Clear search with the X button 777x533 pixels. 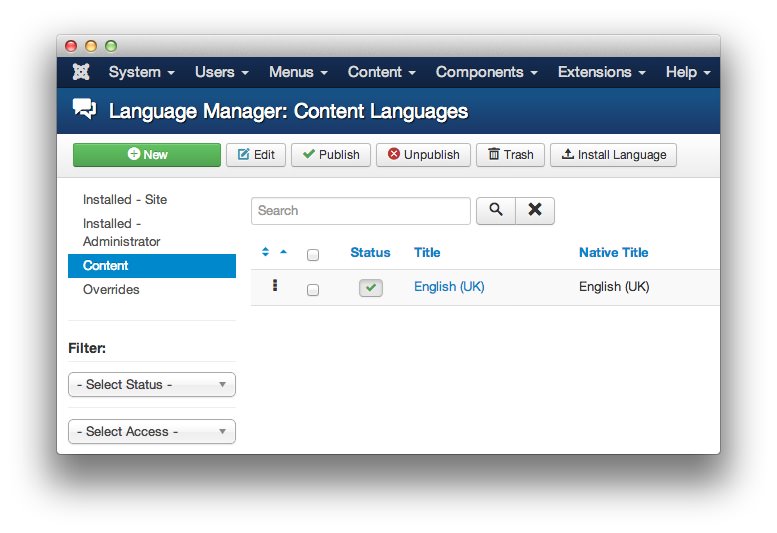[x=535, y=210]
